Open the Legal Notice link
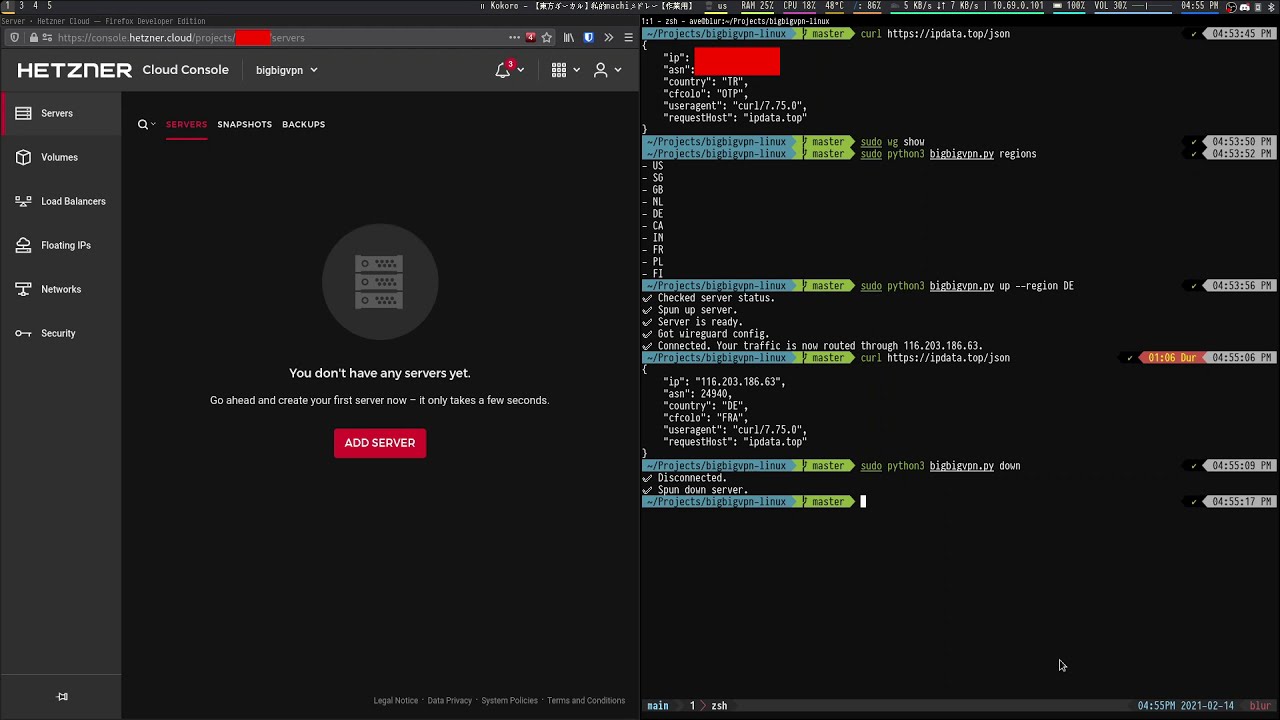The width and height of the screenshot is (1280, 720). [396, 700]
